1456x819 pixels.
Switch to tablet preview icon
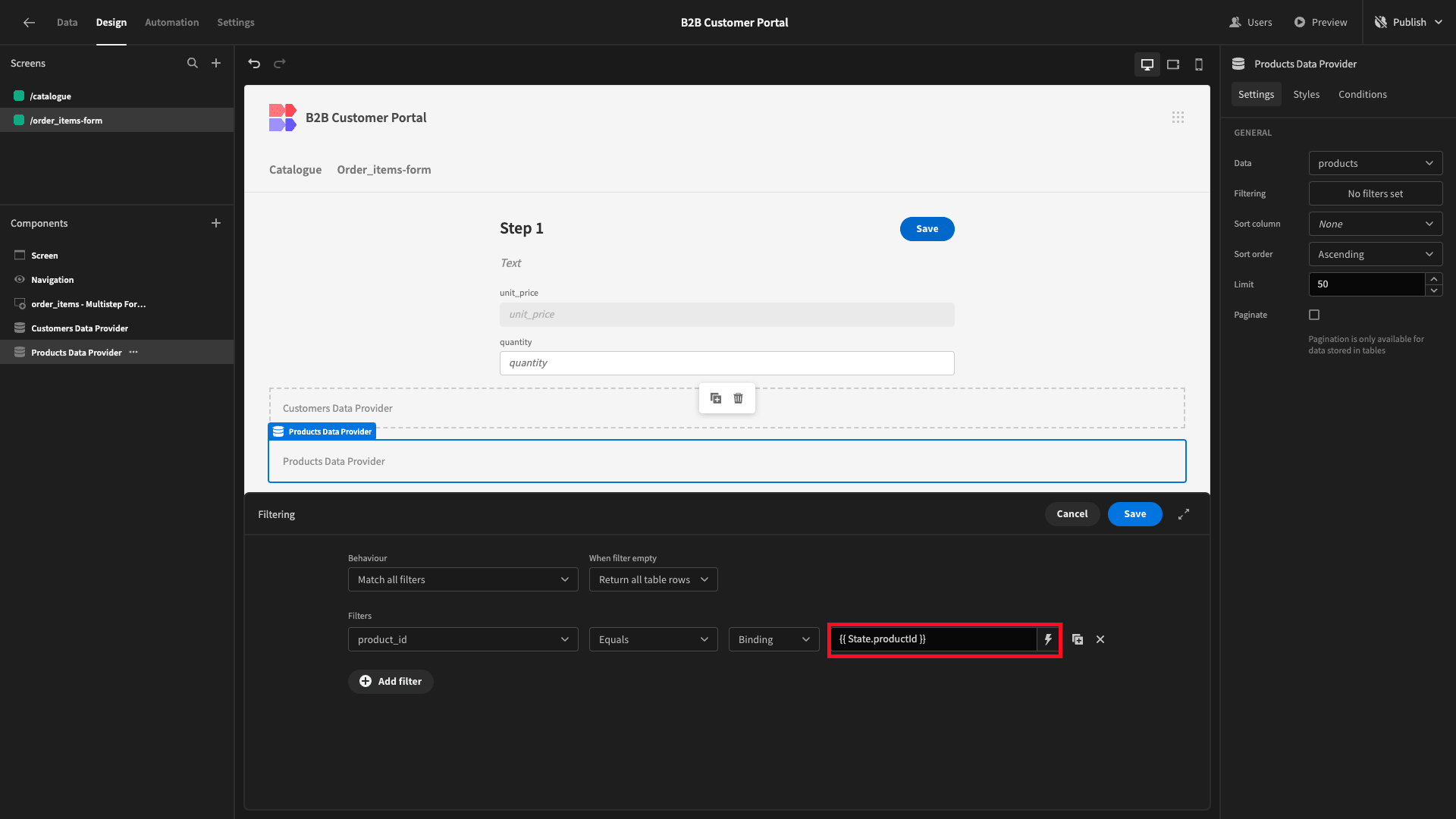[x=1173, y=64]
